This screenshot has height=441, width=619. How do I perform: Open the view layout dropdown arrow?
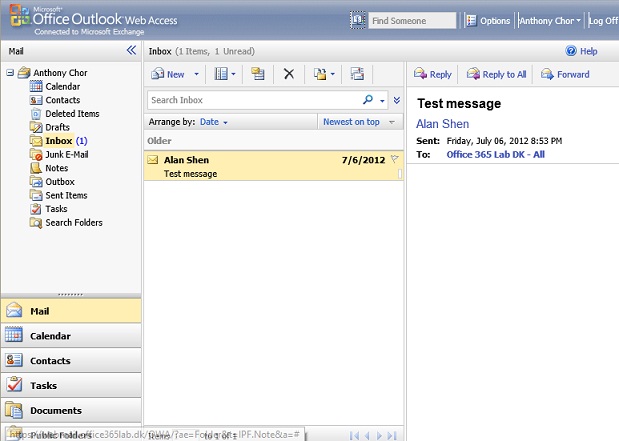coord(233,74)
